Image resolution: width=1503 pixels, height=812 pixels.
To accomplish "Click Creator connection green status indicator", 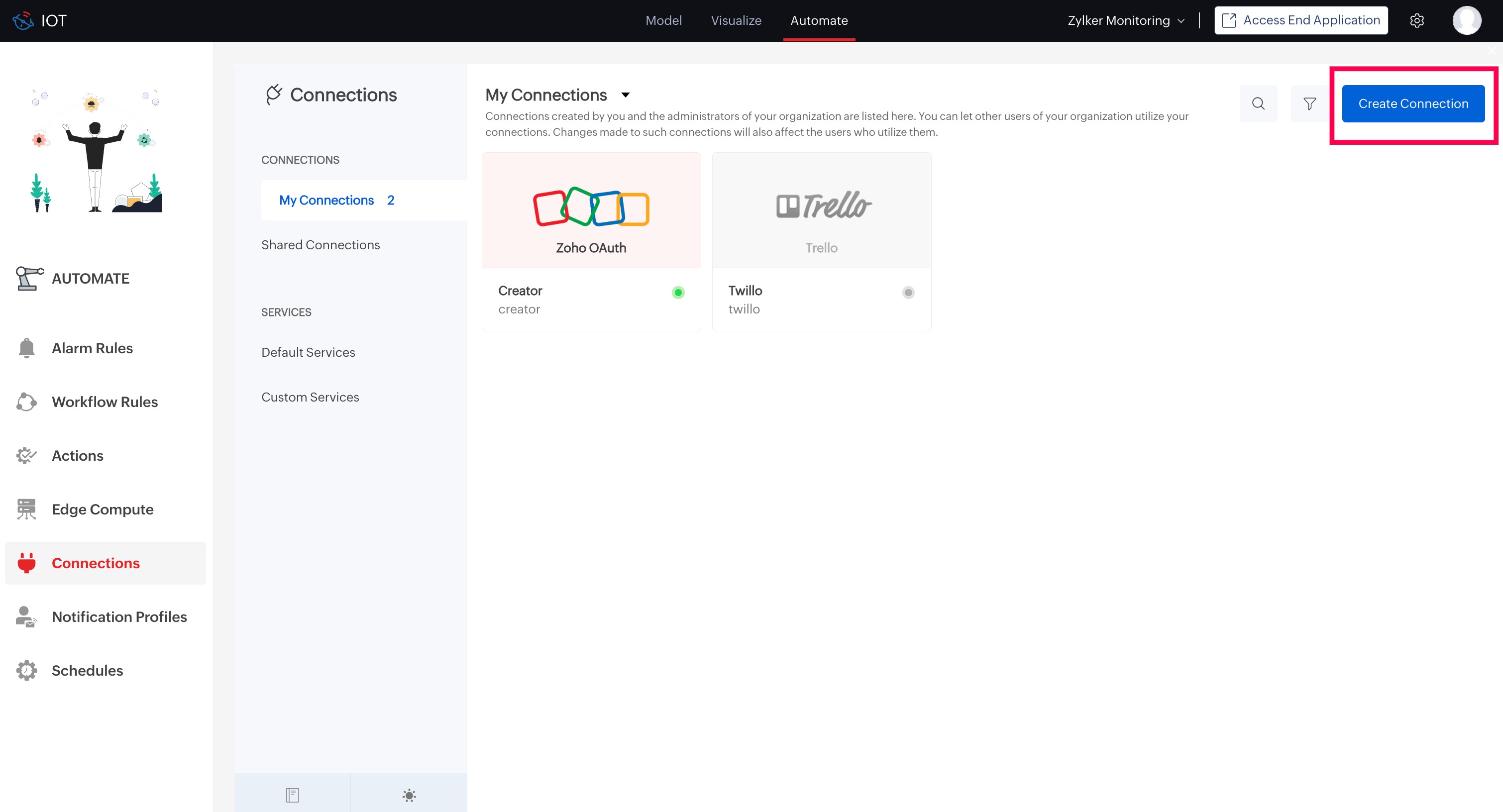I will pyautogui.click(x=677, y=292).
